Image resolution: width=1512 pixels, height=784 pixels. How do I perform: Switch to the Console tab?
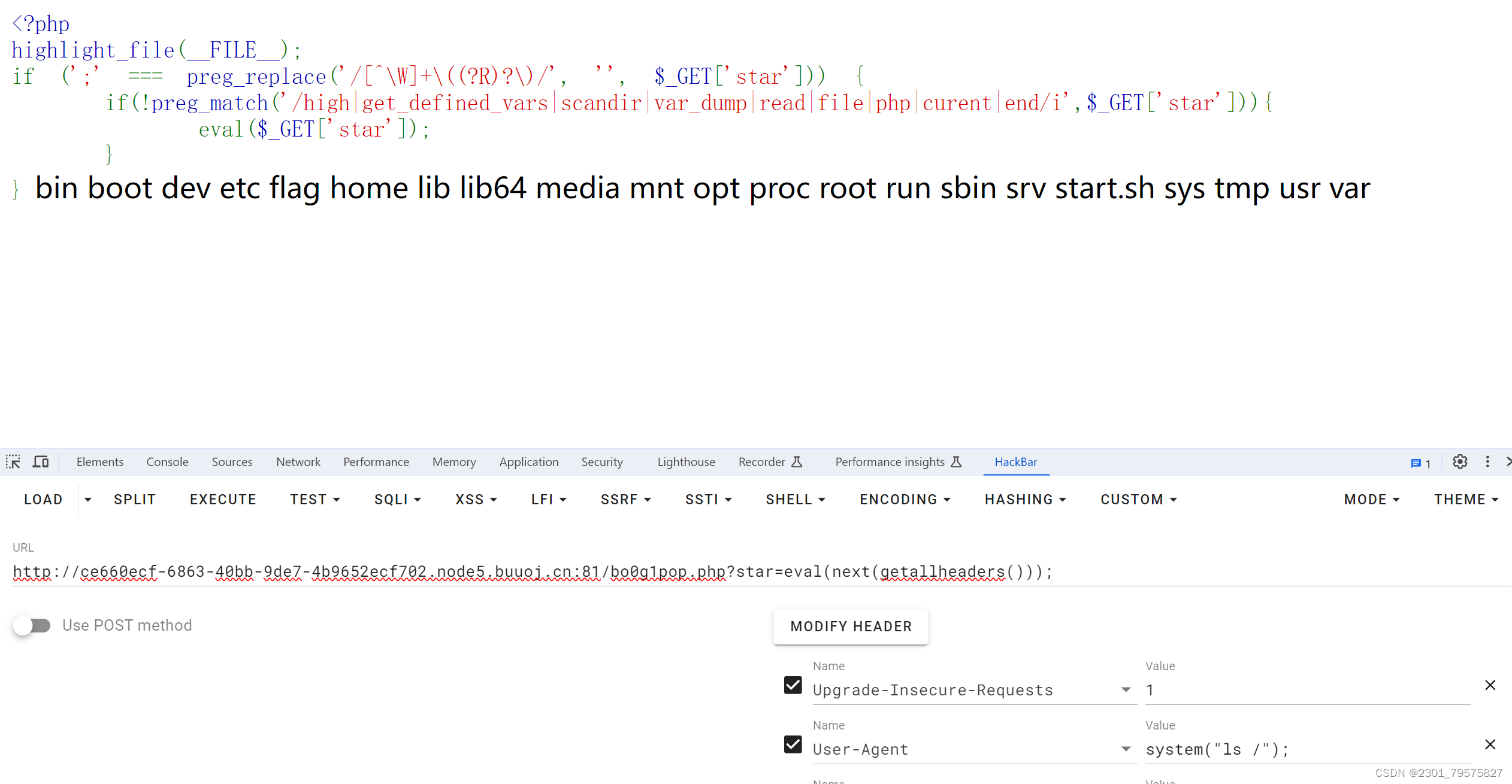(x=167, y=462)
